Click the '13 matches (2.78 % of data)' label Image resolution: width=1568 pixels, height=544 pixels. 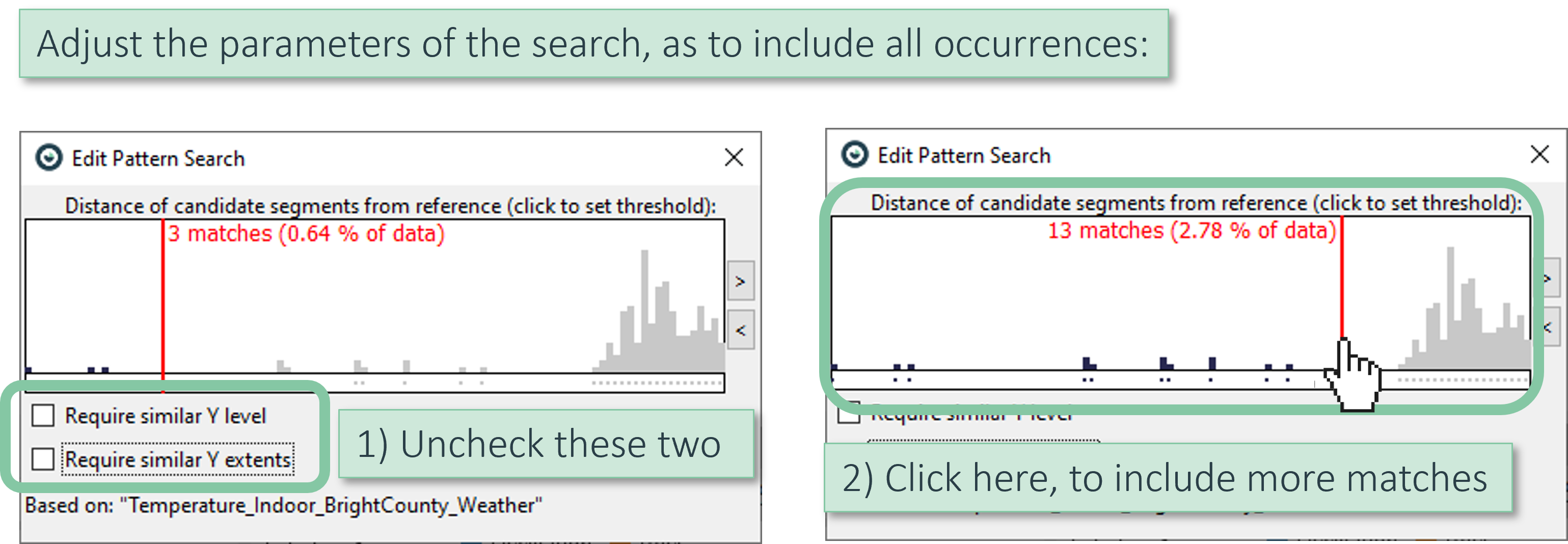tap(1191, 231)
